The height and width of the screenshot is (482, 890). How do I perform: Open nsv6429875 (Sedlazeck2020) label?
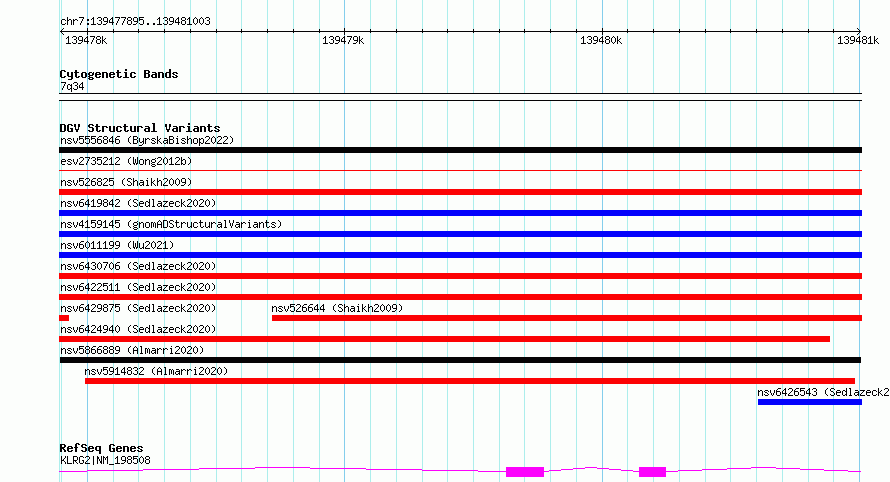tap(138, 308)
